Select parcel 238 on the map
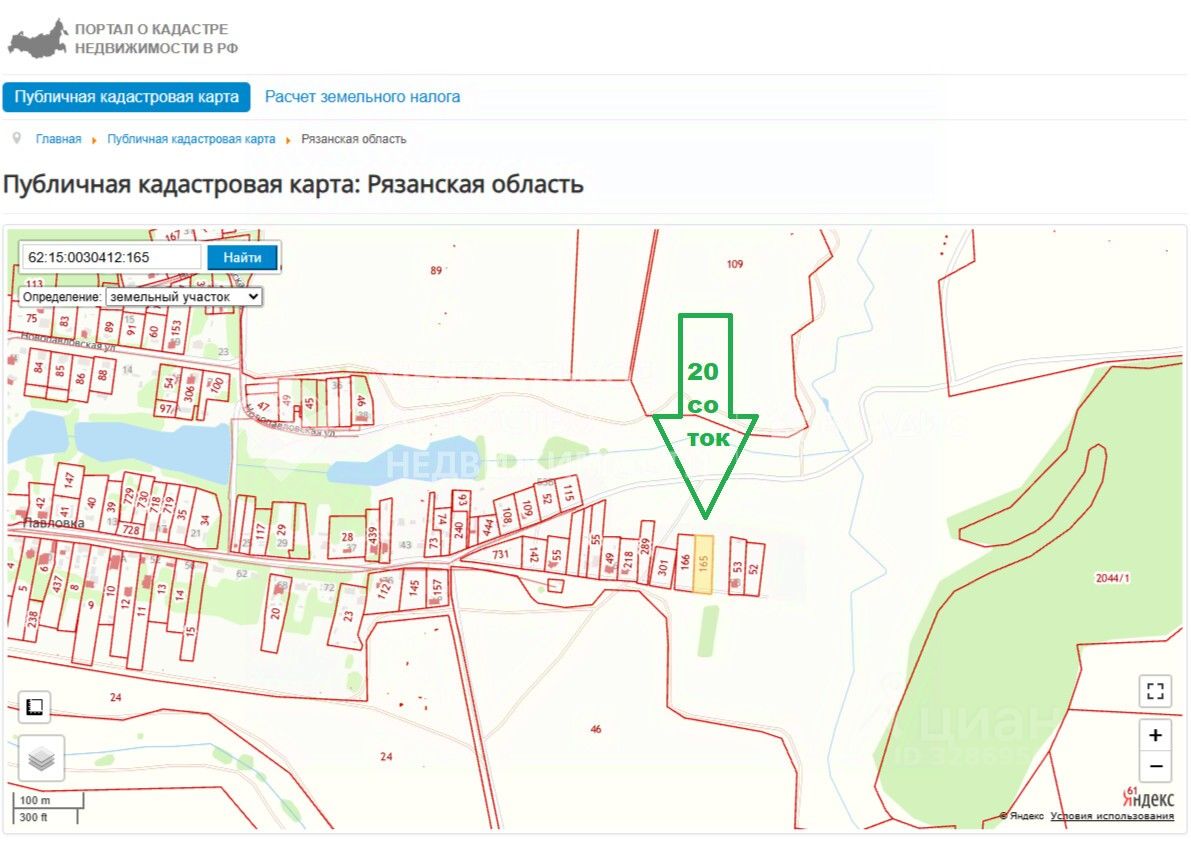 pos(32,619)
